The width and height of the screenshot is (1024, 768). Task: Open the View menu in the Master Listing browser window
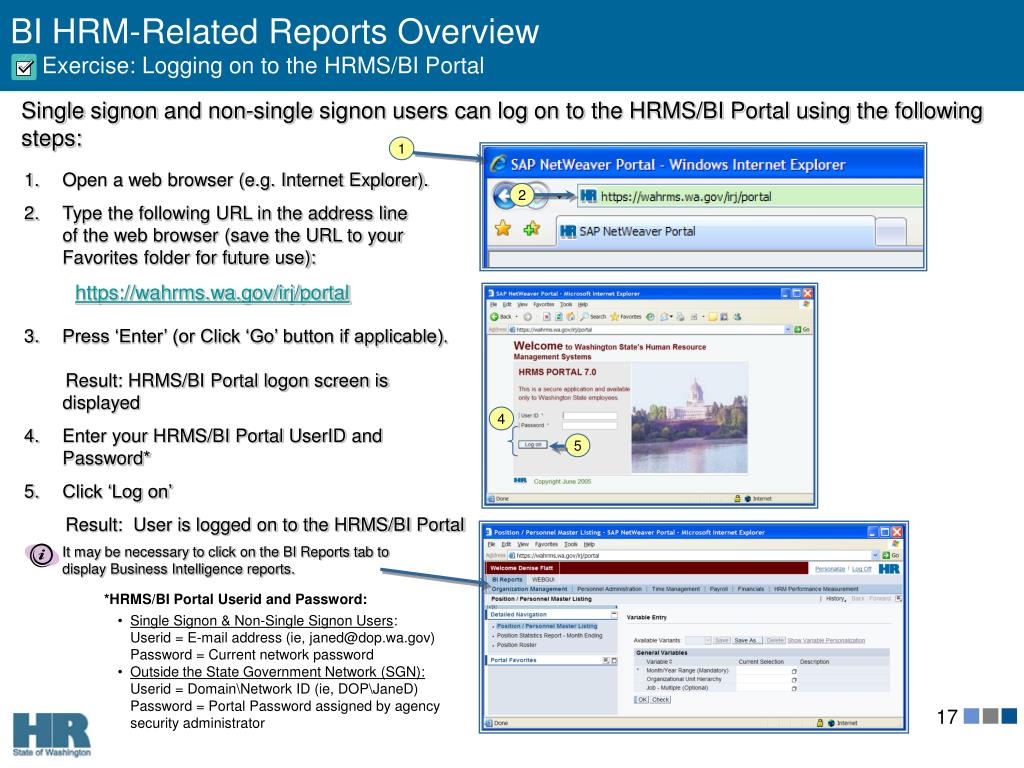(x=523, y=544)
